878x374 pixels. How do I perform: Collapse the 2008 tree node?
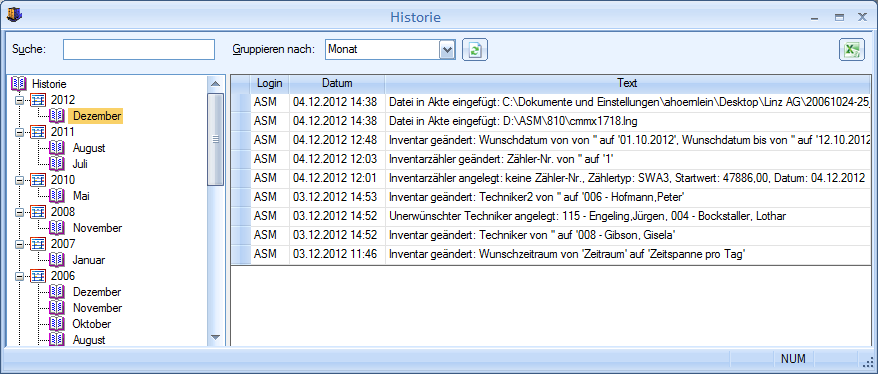[20, 212]
